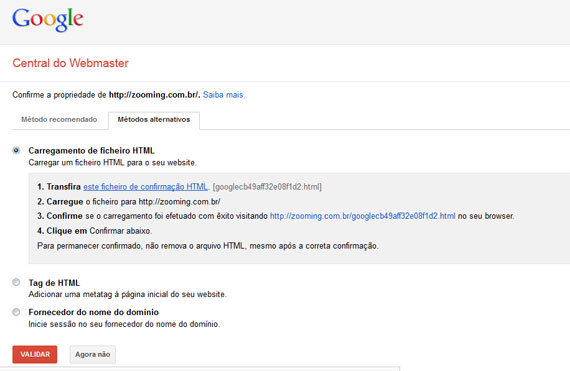Click 'Para permanecer confirmado' note text
This screenshot has height=371, width=570.
[x=208, y=246]
